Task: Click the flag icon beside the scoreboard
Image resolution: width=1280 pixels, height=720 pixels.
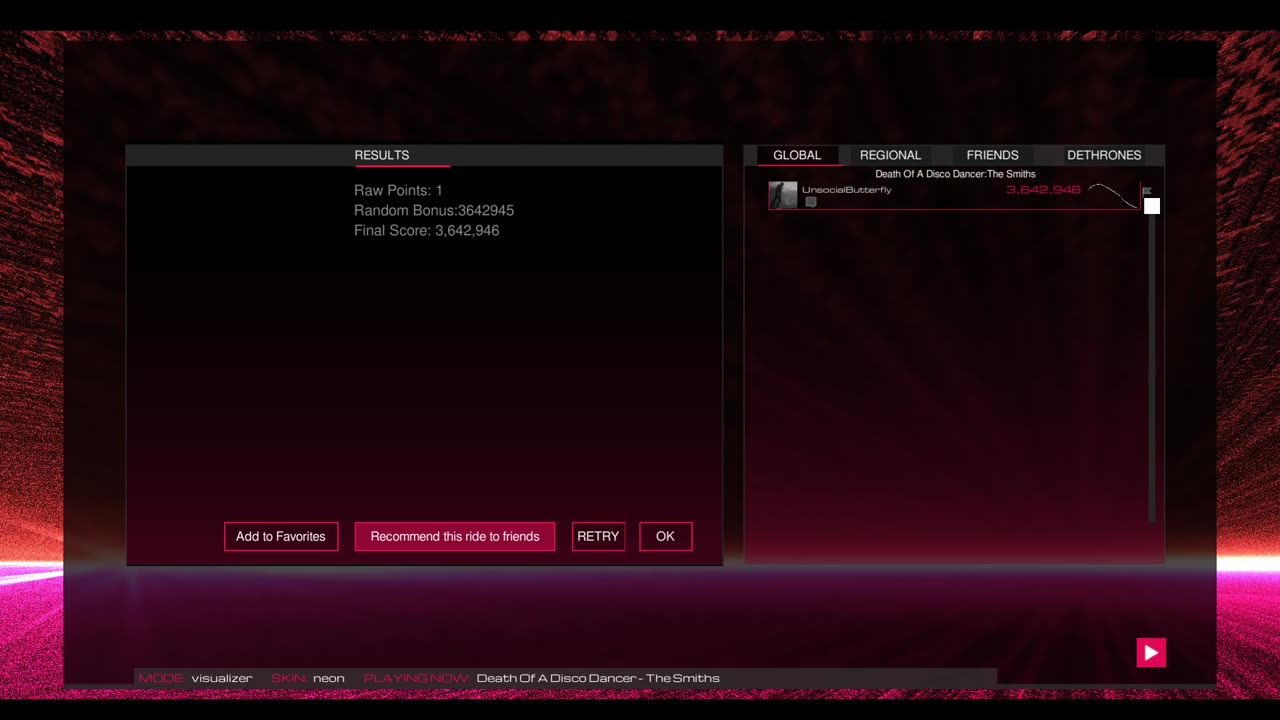Action: (1147, 190)
